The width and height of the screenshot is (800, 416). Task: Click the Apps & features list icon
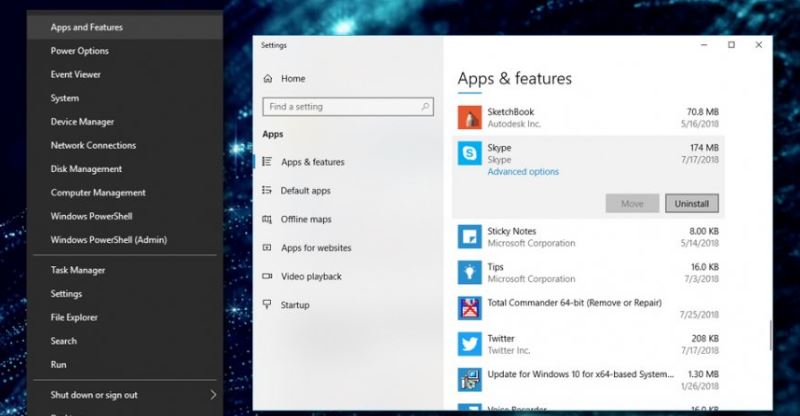(267, 162)
